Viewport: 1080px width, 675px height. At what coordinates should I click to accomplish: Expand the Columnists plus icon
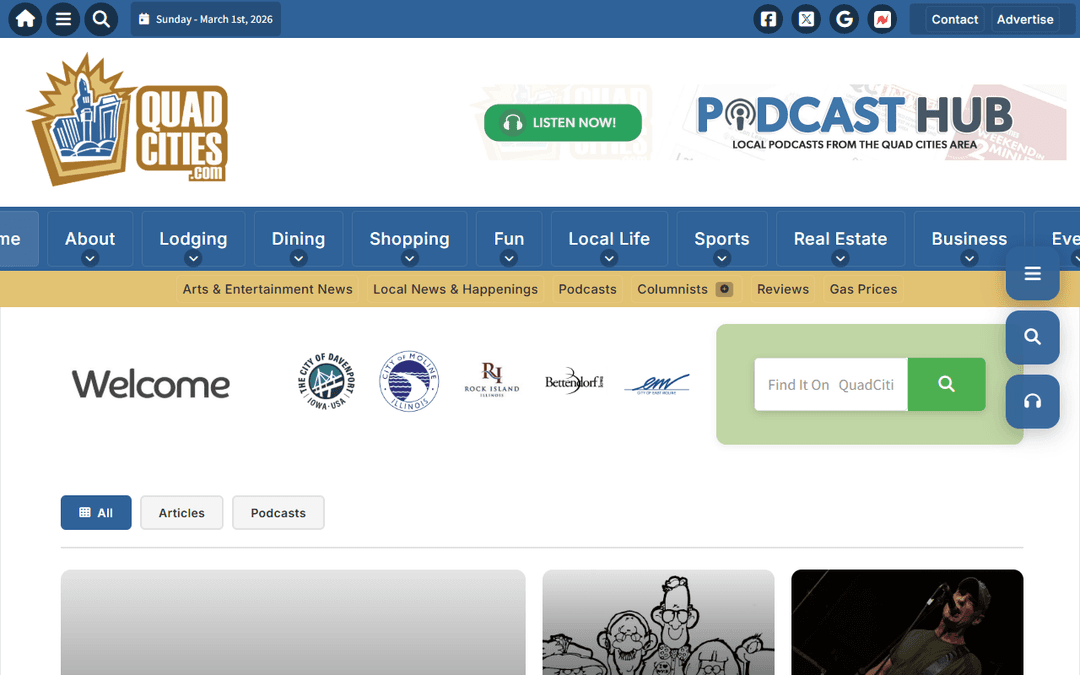point(724,289)
